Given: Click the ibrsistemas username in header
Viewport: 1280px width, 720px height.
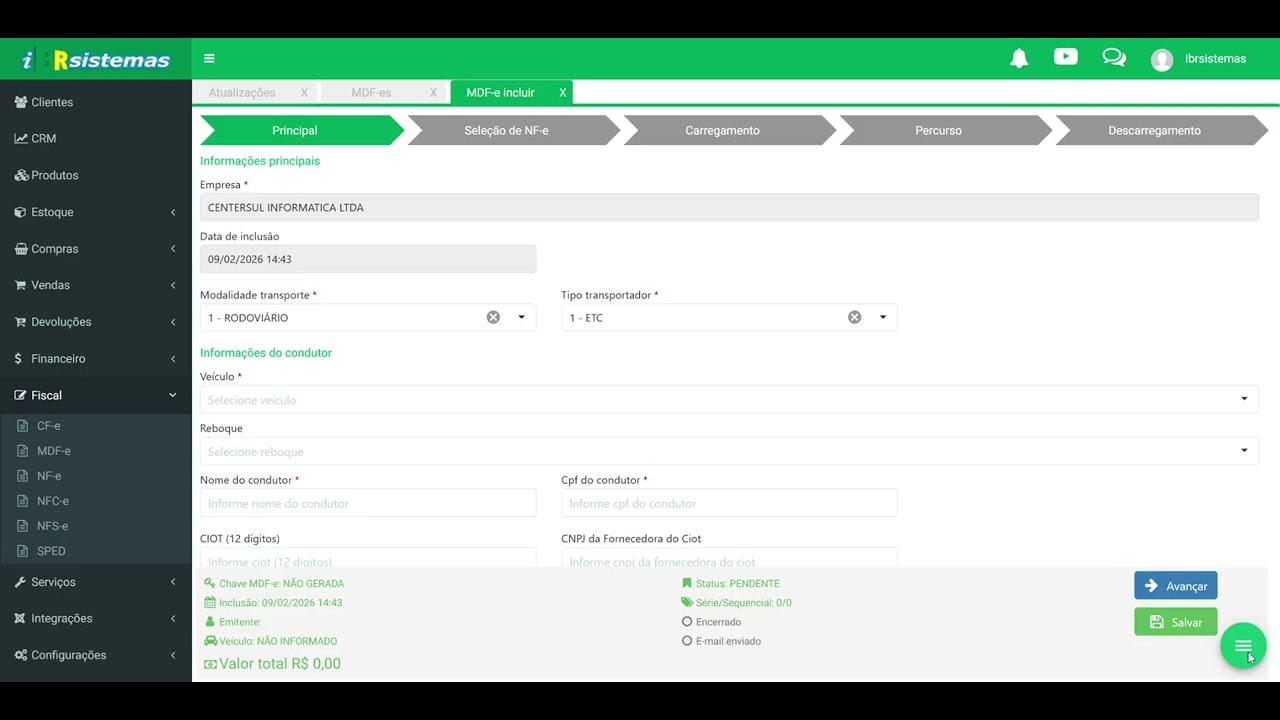Looking at the screenshot, I should pos(1215,59).
